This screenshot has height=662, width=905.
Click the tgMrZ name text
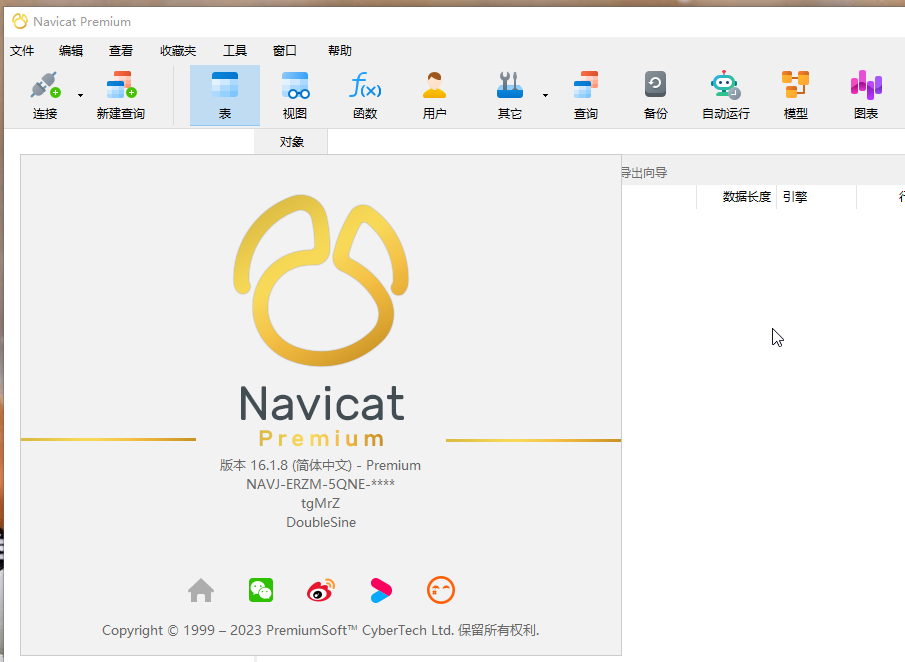pos(320,503)
